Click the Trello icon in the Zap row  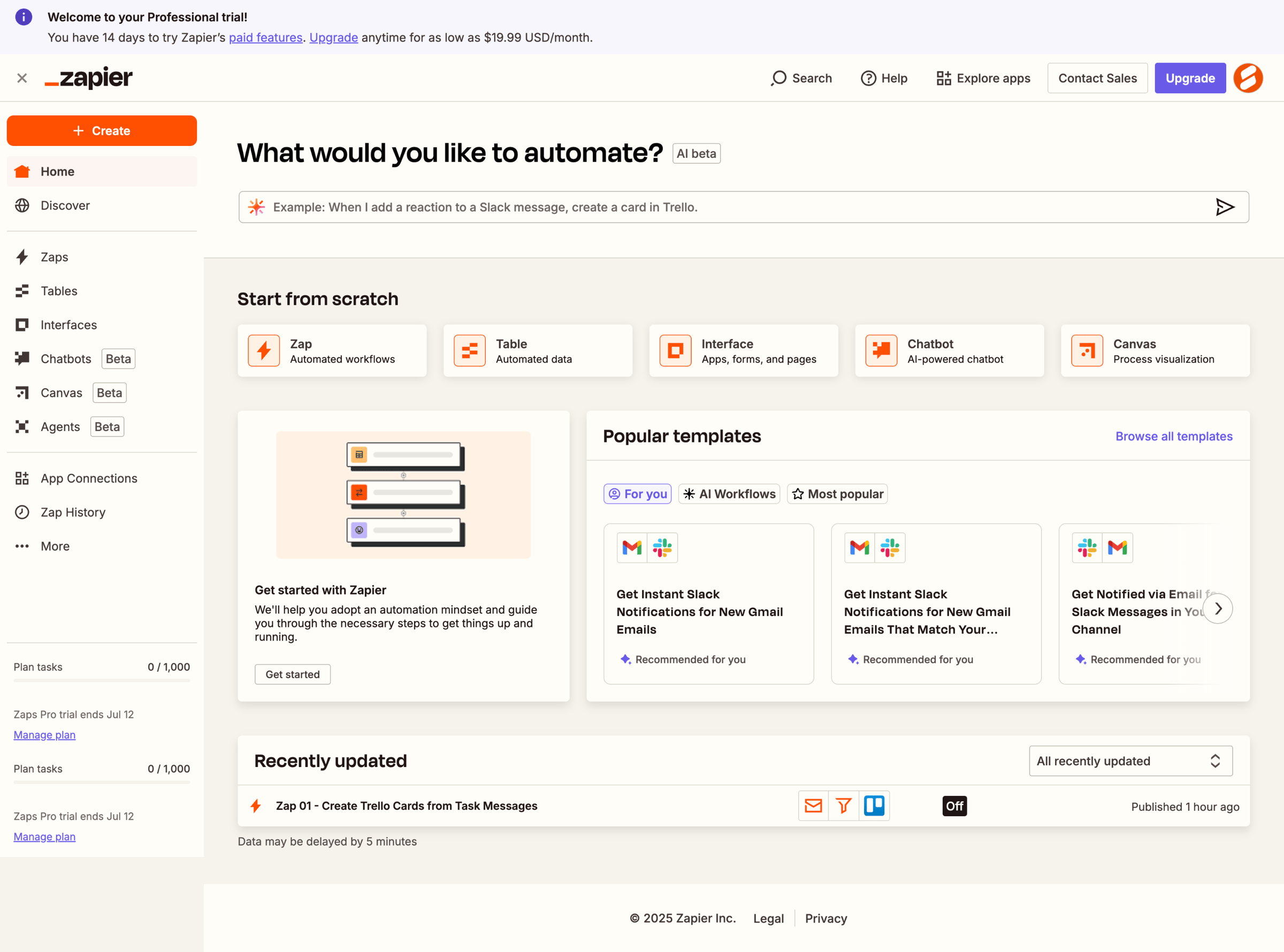[x=874, y=805]
